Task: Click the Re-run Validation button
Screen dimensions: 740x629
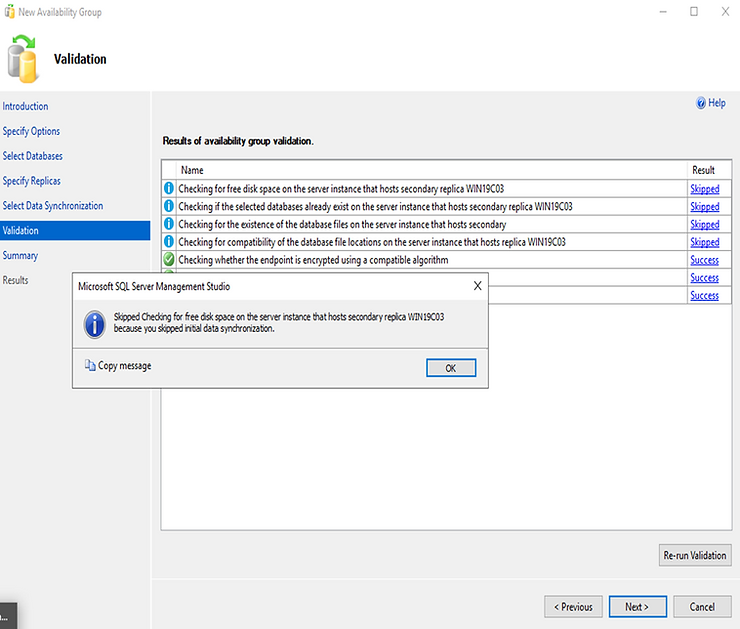Action: point(695,555)
